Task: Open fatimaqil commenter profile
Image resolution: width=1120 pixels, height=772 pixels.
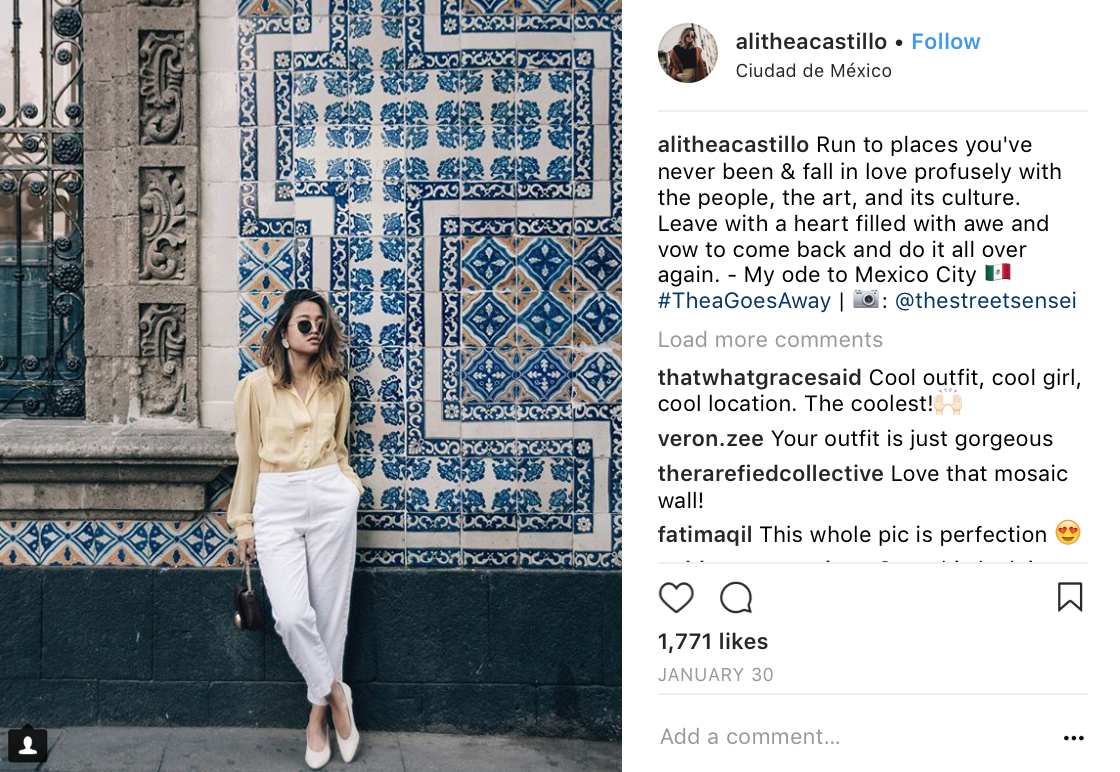Action: [704, 534]
